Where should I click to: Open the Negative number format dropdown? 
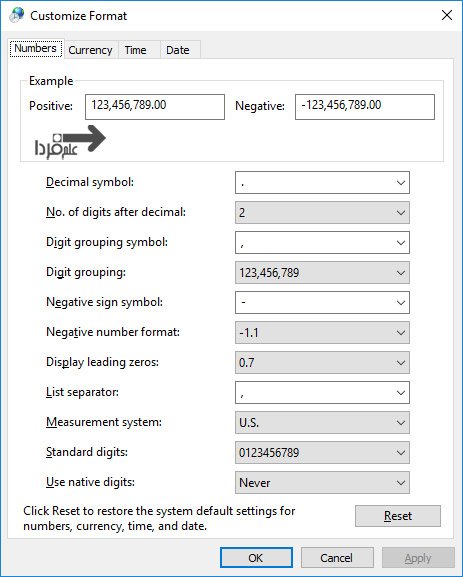point(322,333)
